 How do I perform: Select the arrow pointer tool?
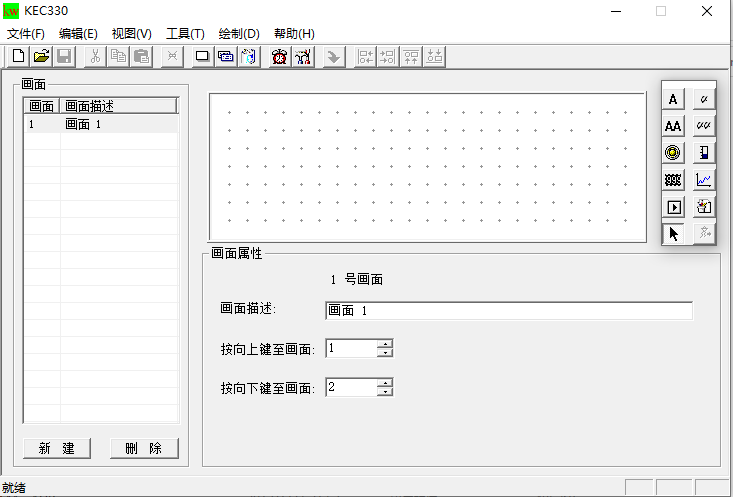point(673,233)
